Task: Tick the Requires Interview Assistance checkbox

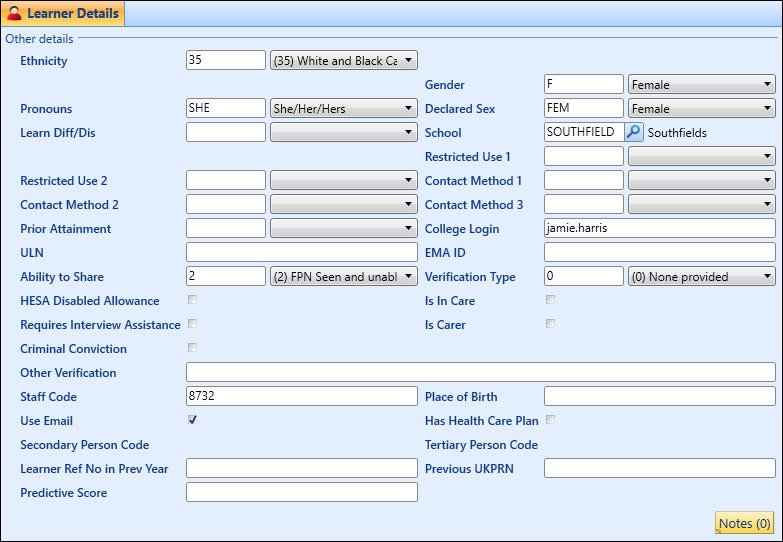Action: [192, 324]
